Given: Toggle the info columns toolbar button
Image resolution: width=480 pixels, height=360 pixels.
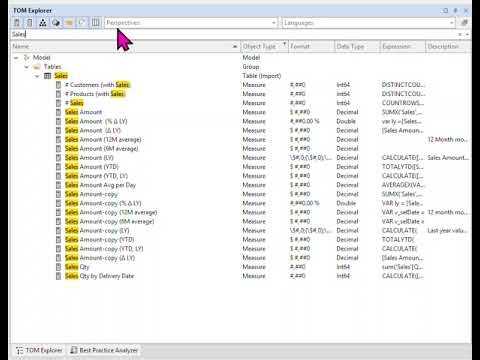Looking at the screenshot, I should pyautogui.click(x=96, y=23).
